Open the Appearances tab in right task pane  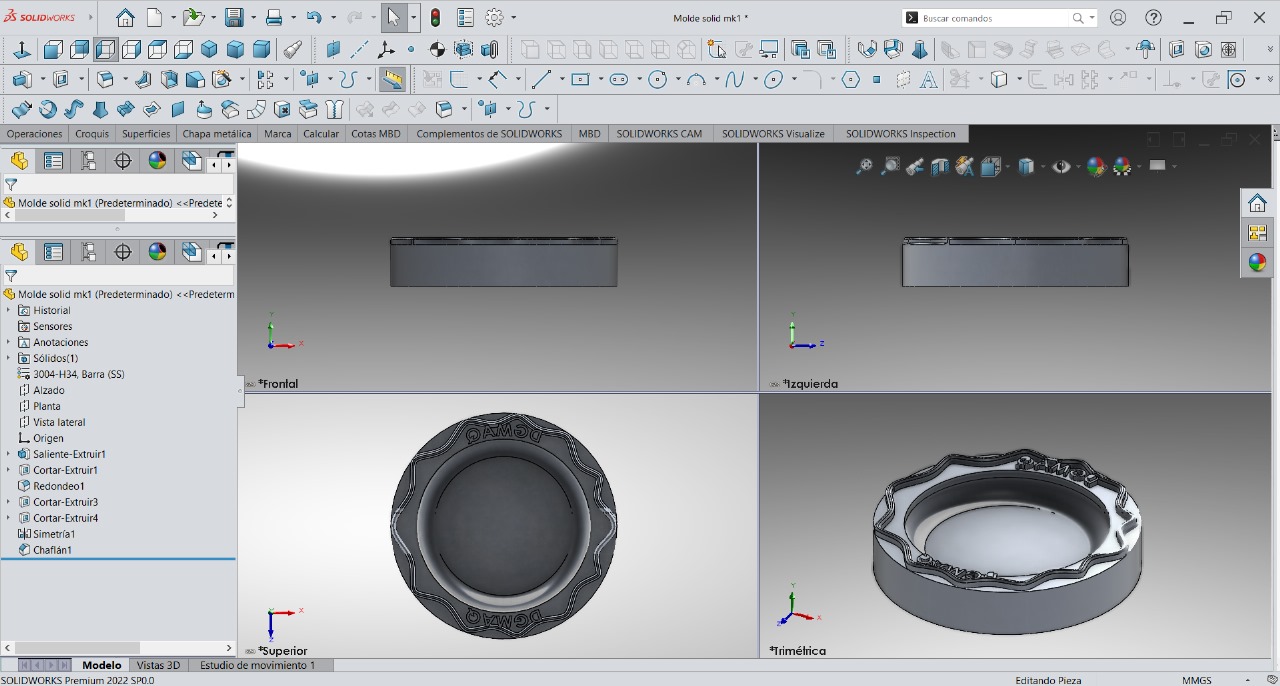[1257, 263]
